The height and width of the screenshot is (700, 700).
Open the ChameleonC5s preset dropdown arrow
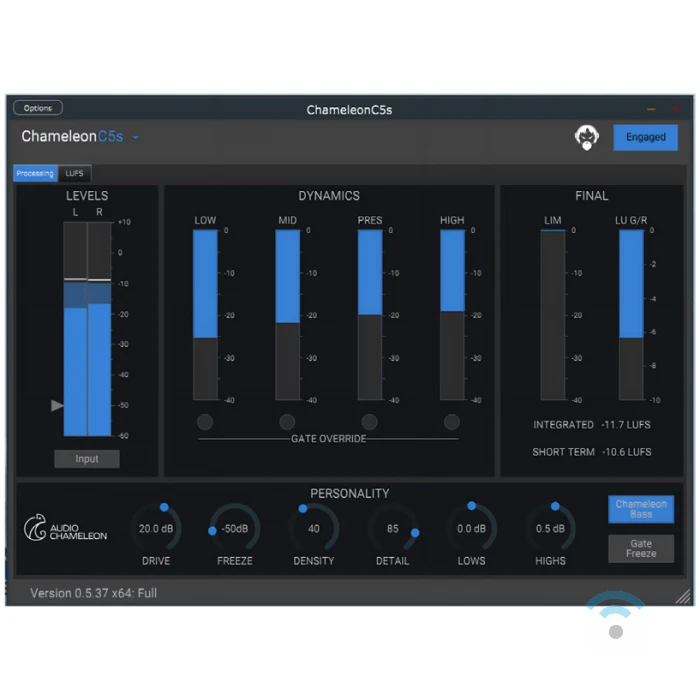coord(136,137)
